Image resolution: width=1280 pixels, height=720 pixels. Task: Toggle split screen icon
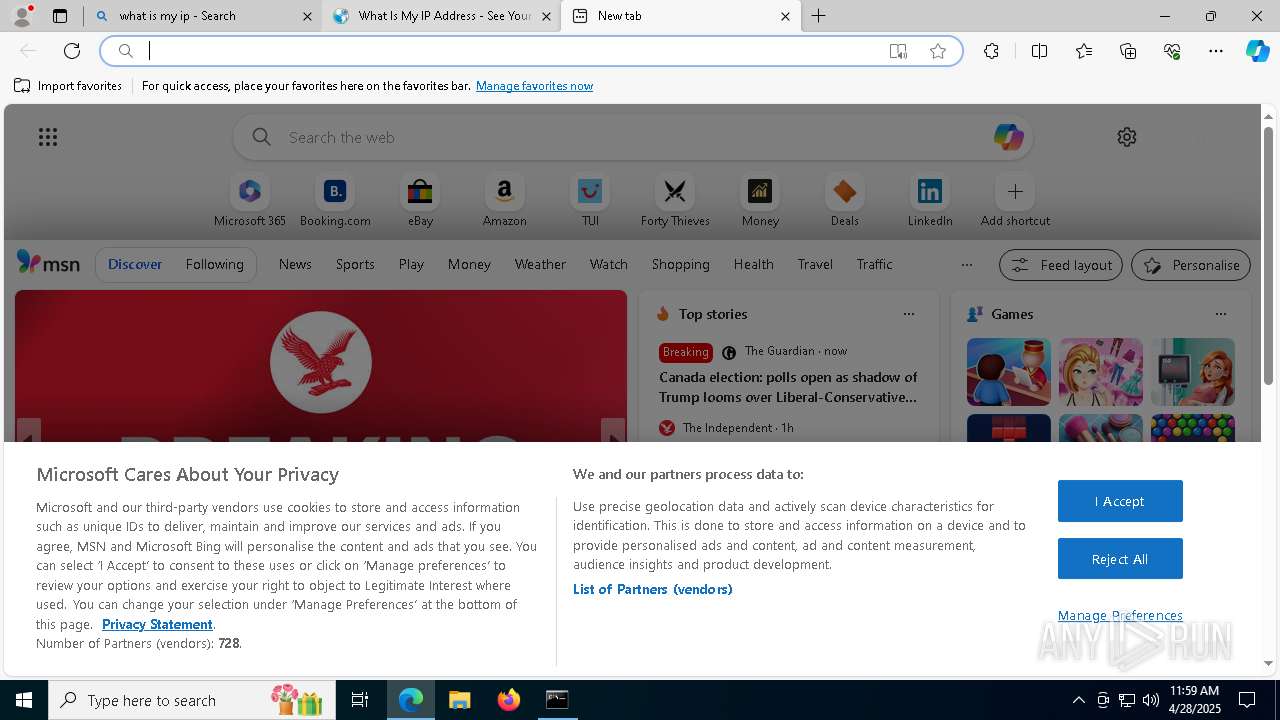coord(1039,51)
